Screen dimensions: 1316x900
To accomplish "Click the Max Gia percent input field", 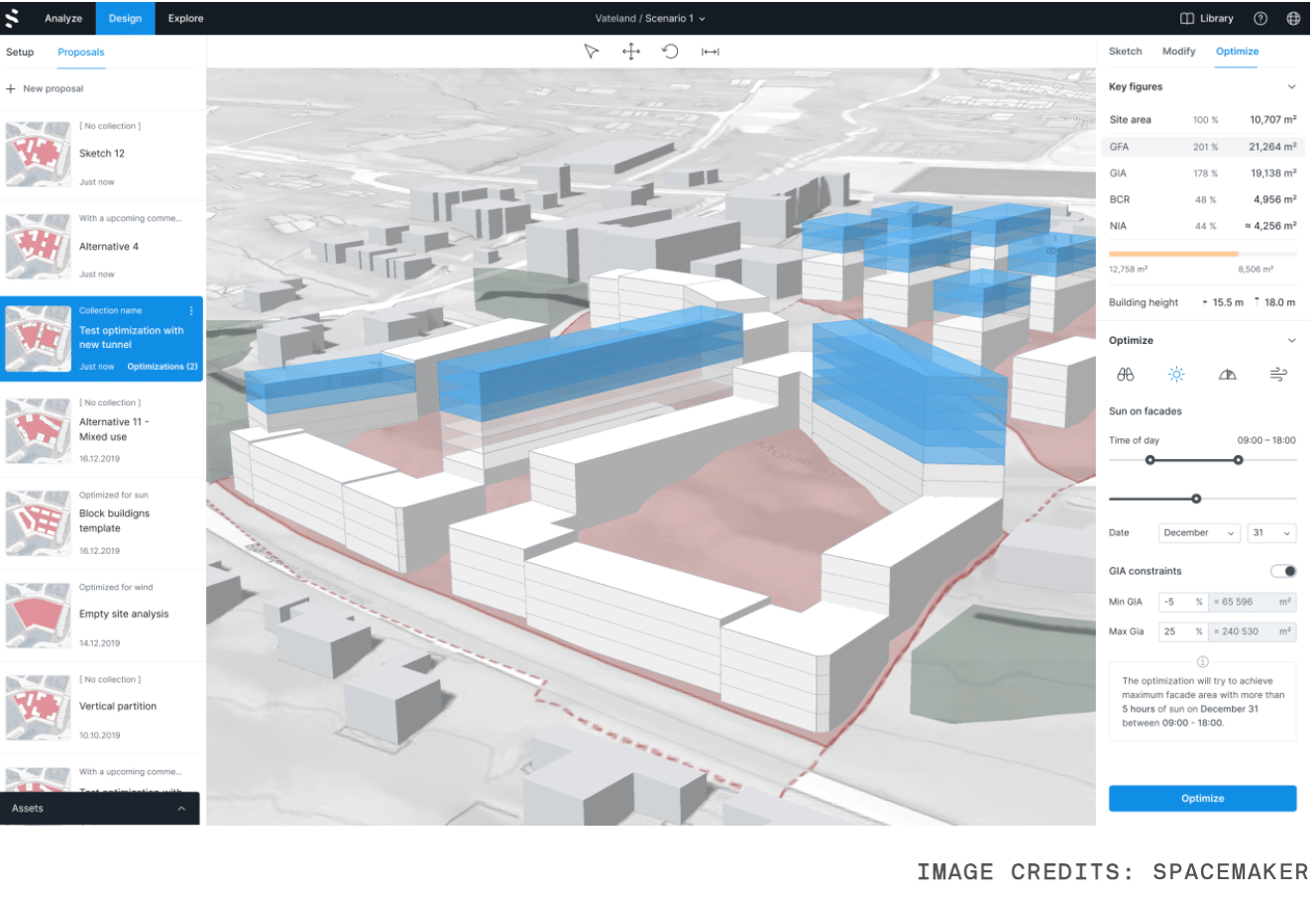I will (1183, 631).
